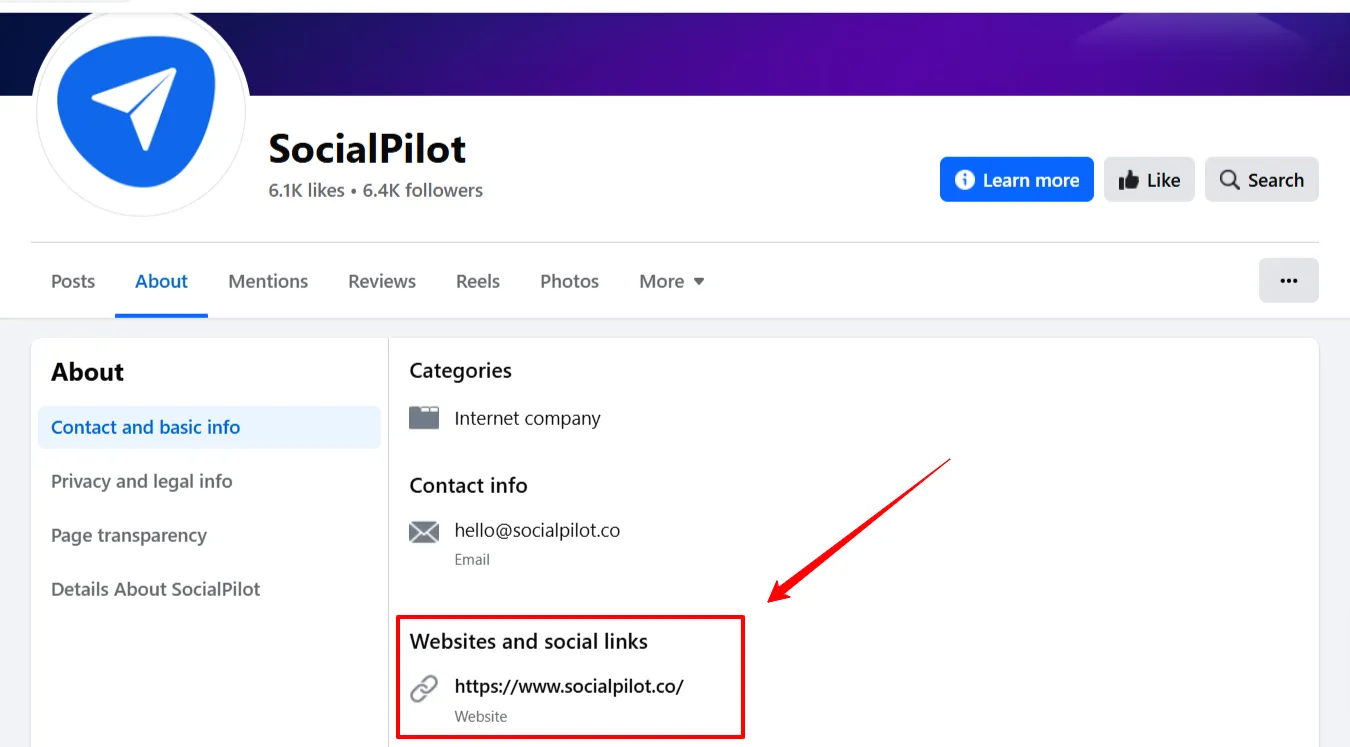Open the https://www.socialpilot.co/ website link

(569, 686)
